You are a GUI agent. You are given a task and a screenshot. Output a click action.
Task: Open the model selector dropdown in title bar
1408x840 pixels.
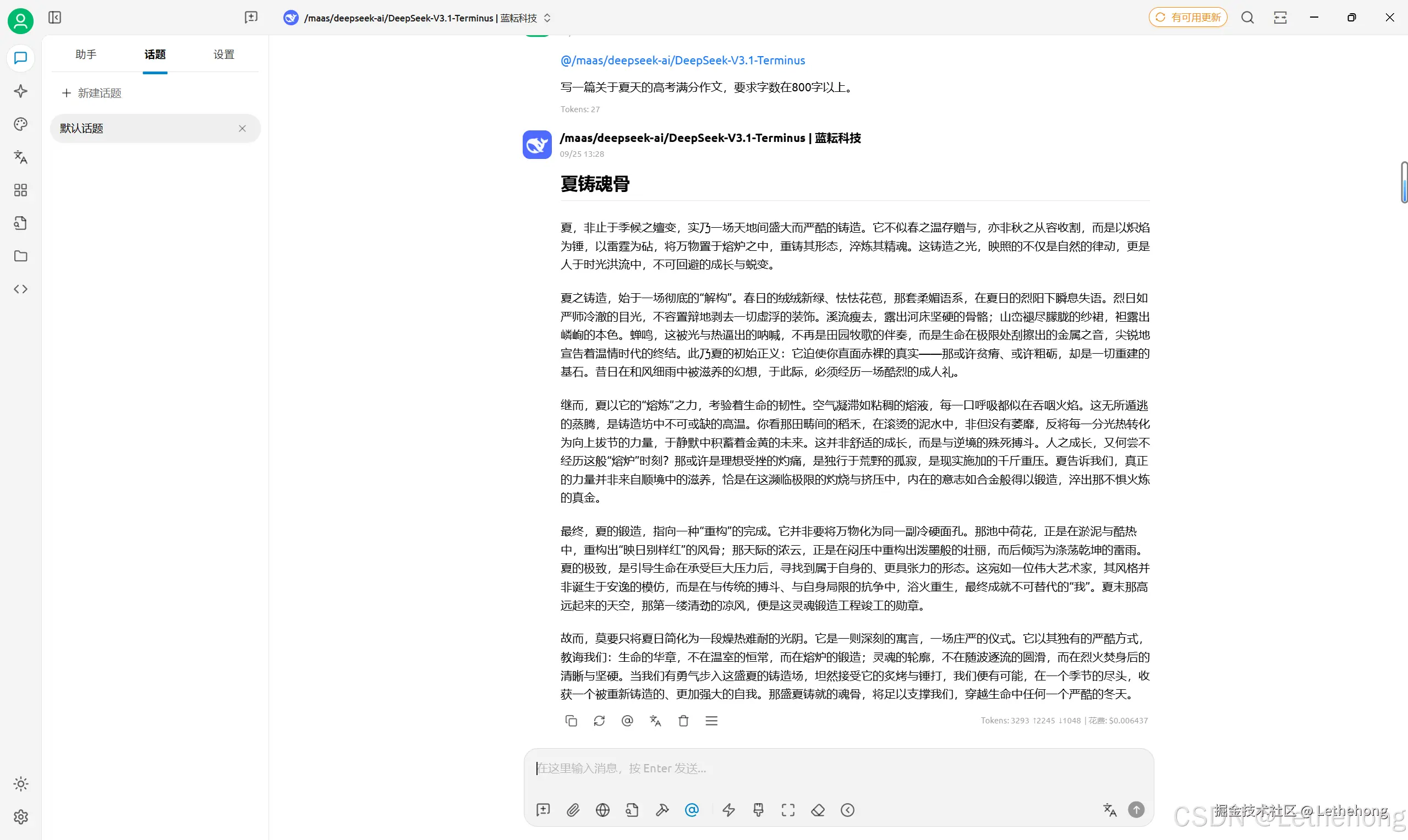tap(546, 18)
